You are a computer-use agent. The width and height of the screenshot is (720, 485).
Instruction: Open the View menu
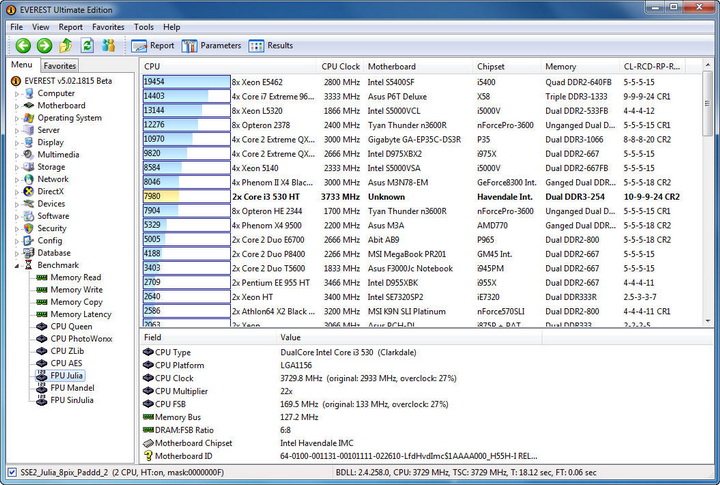[40, 27]
